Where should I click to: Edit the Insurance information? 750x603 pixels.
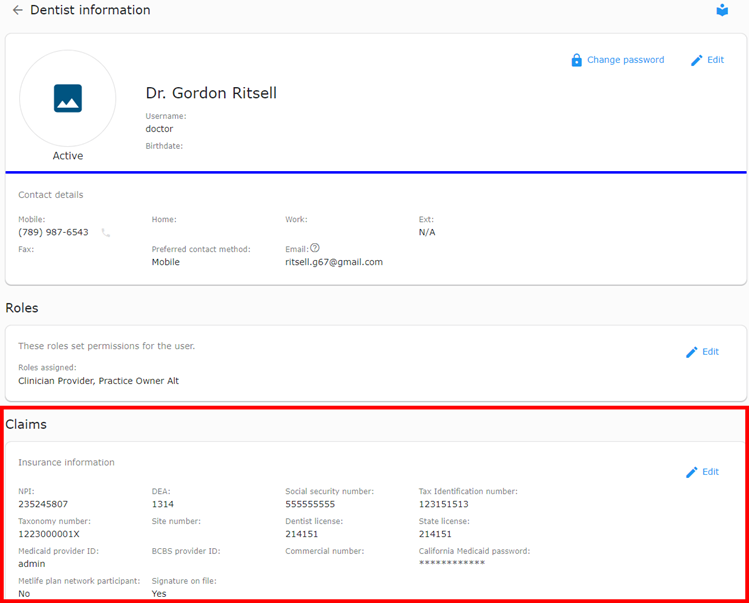point(710,471)
